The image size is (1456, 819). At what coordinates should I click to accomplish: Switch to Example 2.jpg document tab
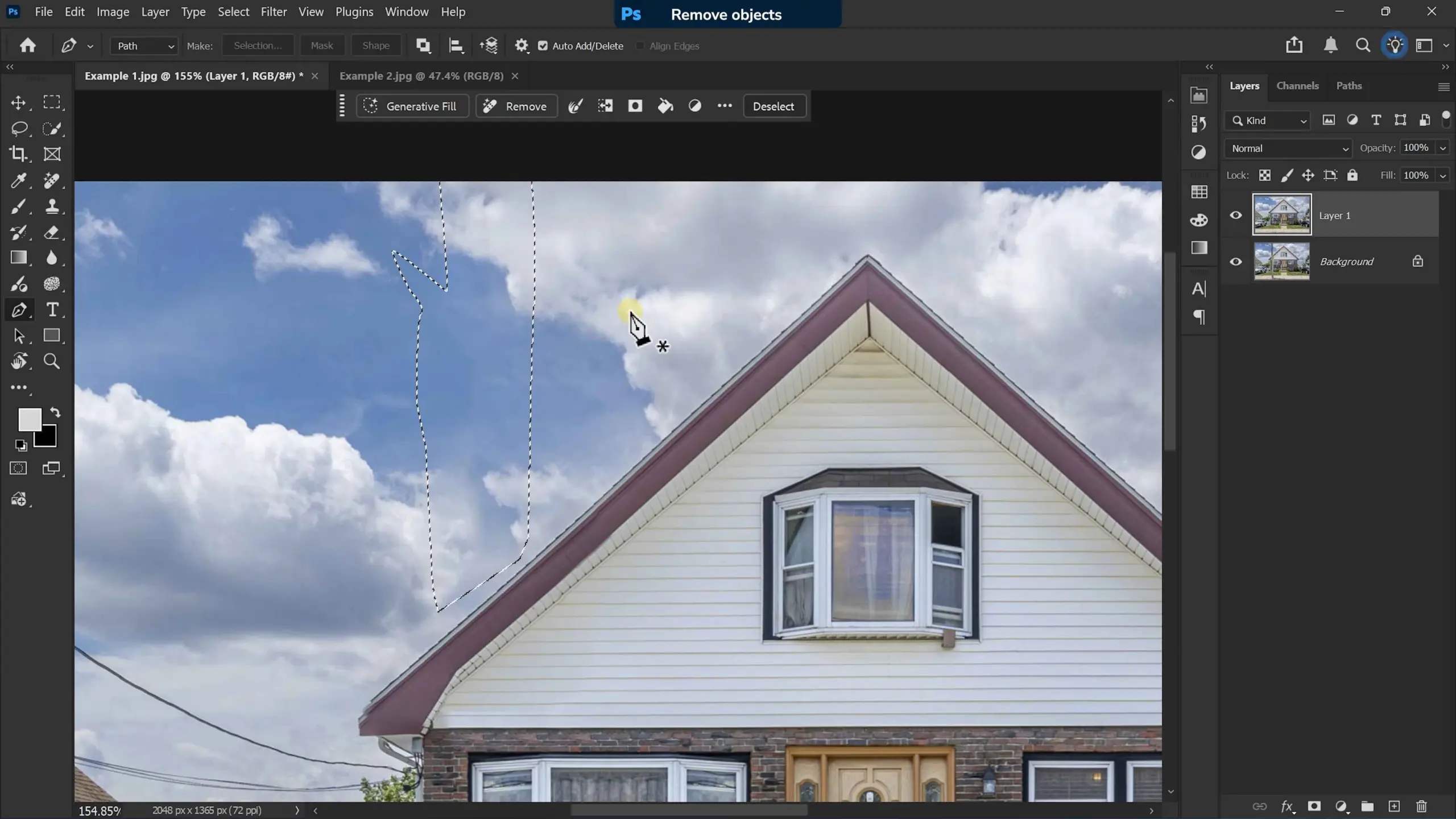[x=421, y=76]
